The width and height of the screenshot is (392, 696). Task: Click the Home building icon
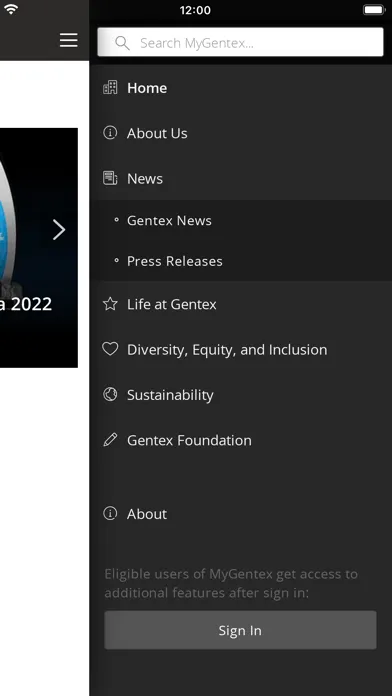[x=110, y=87]
